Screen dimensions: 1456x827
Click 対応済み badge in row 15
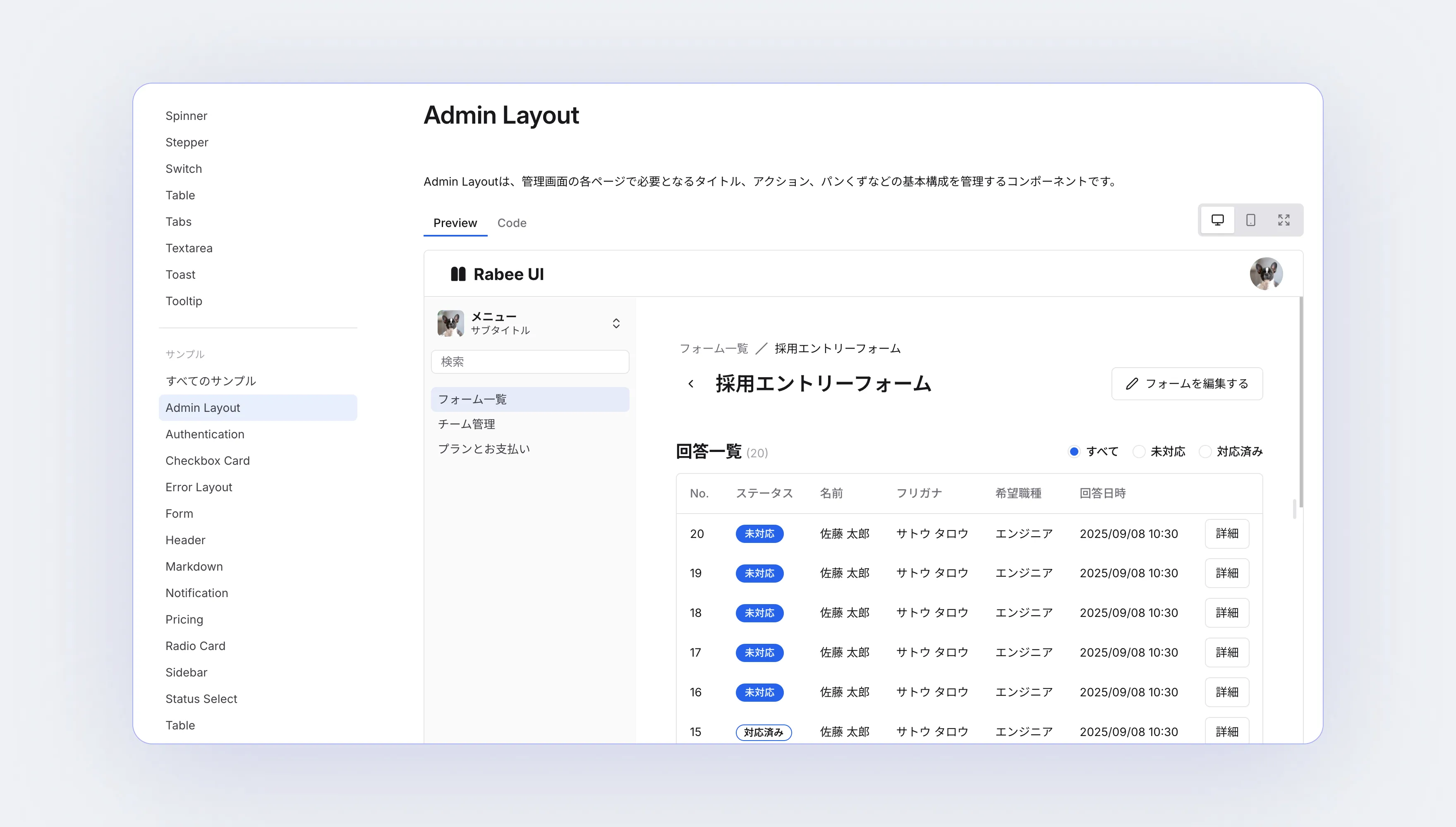[764, 732]
